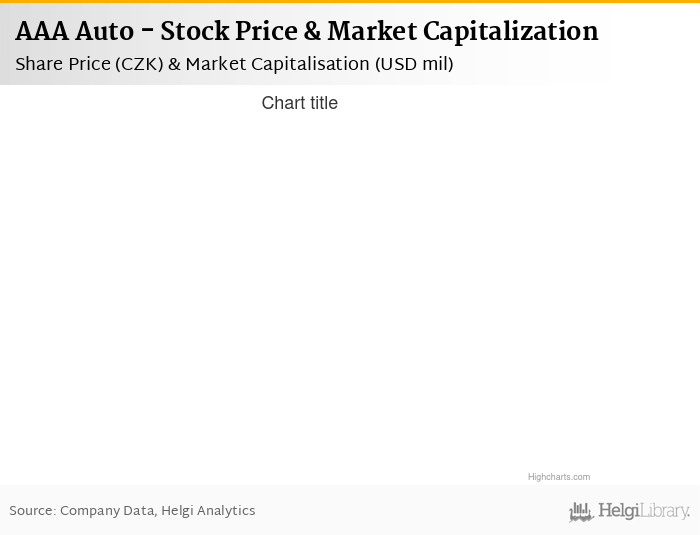Click the main heading 'AAA Auto - Stock Price'

click(x=200, y=32)
